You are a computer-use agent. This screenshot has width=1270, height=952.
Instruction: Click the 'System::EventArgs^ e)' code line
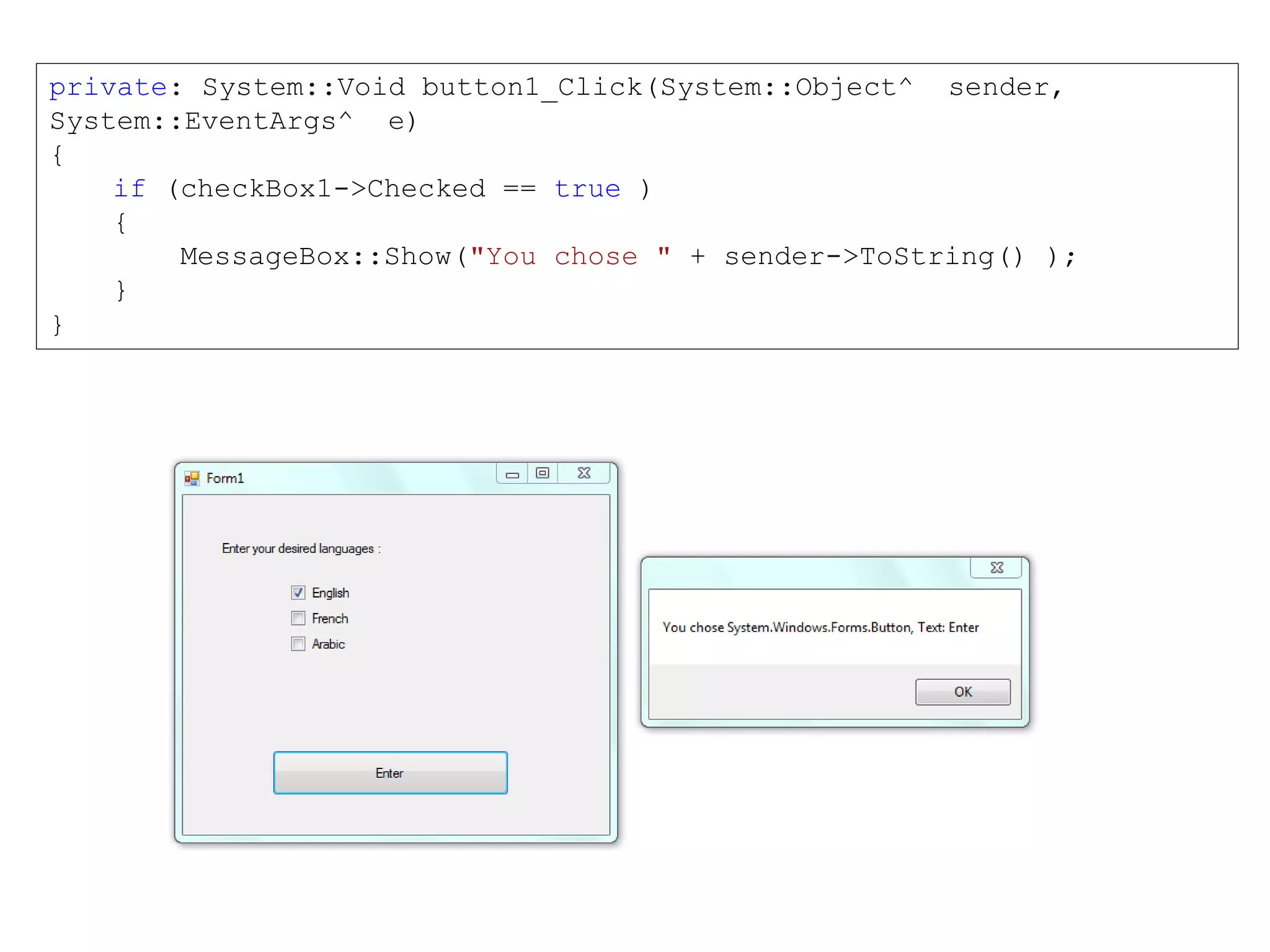pyautogui.click(x=233, y=121)
